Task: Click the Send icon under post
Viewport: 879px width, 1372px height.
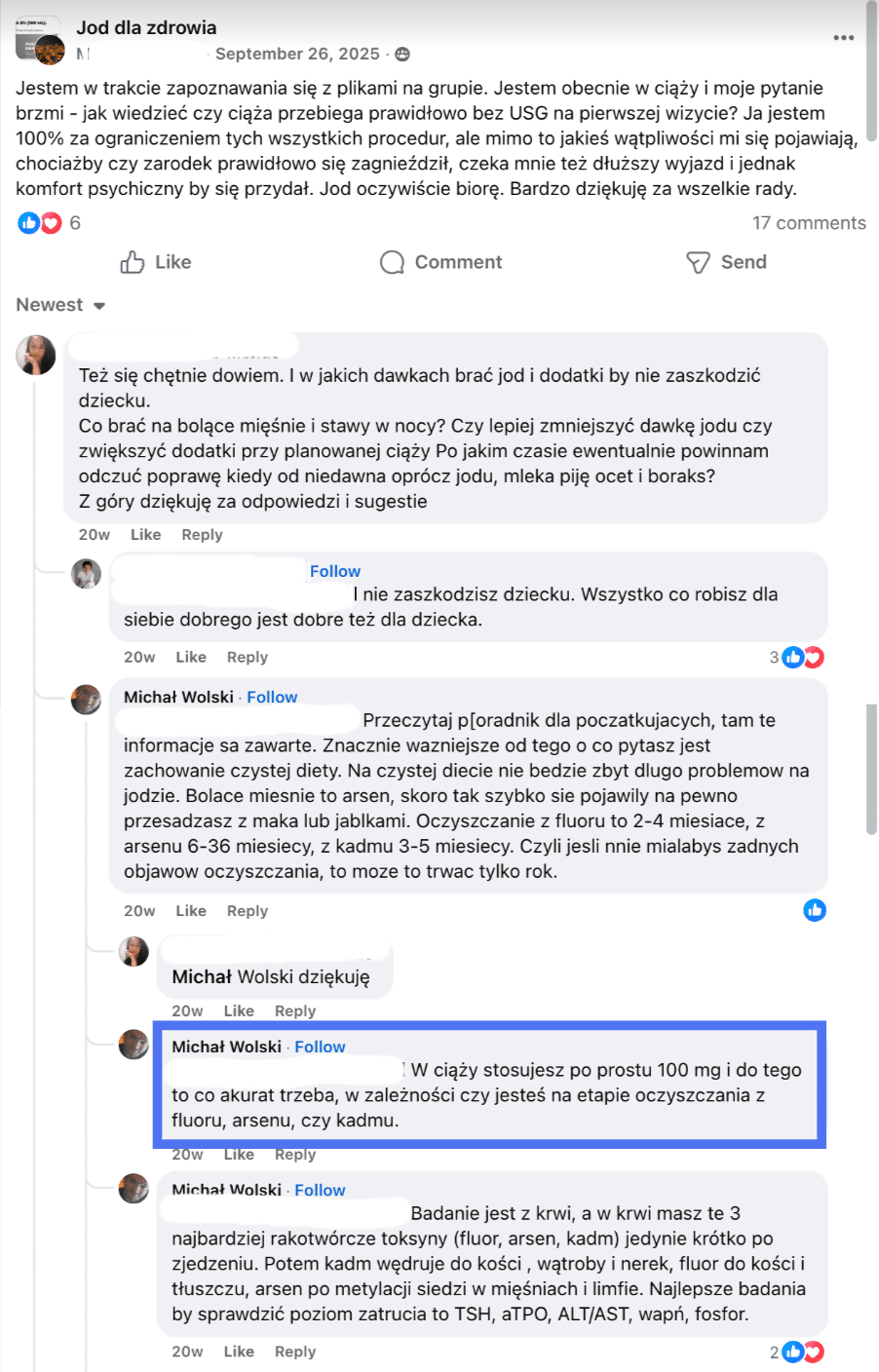Action: [698, 262]
